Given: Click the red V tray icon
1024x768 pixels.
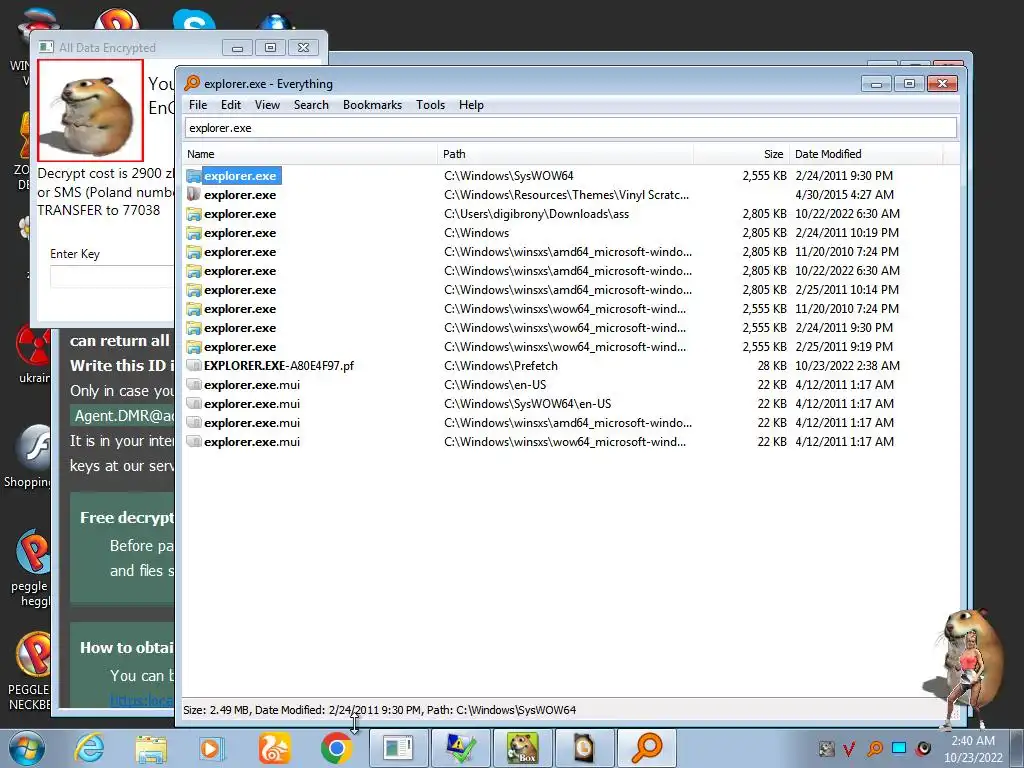Looking at the screenshot, I should [849, 748].
